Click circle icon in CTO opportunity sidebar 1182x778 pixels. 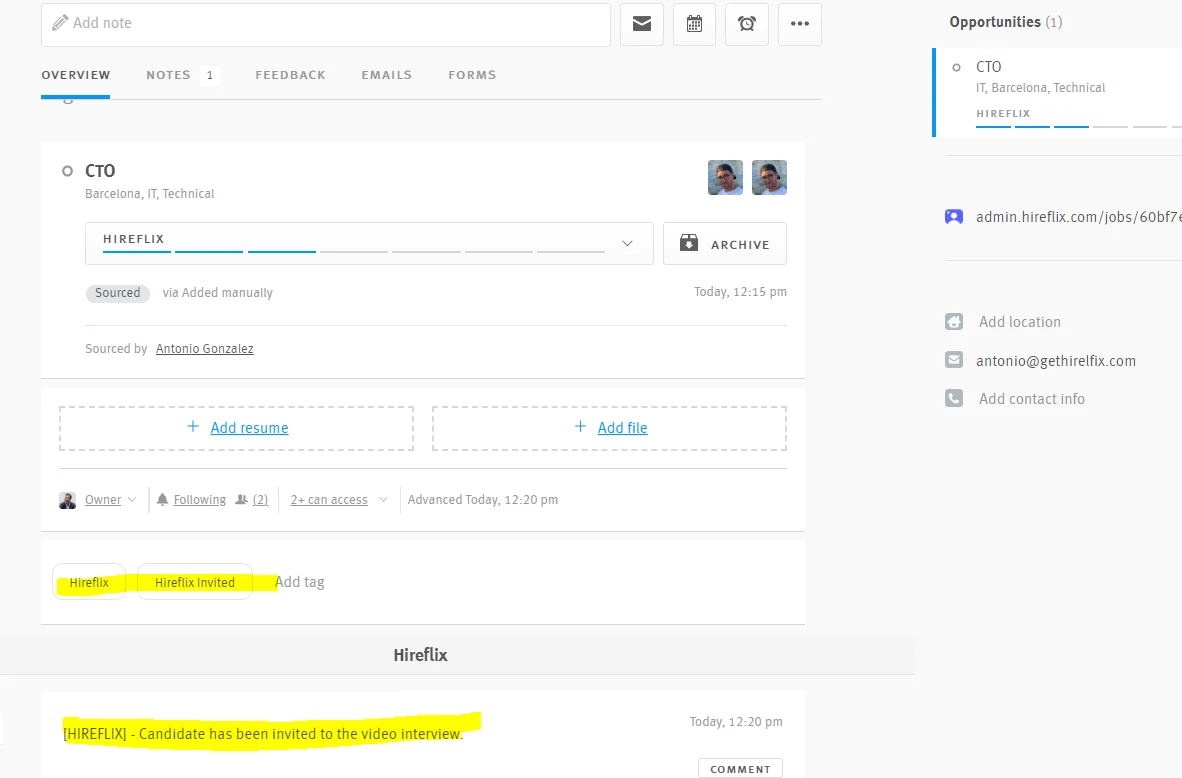(x=957, y=67)
